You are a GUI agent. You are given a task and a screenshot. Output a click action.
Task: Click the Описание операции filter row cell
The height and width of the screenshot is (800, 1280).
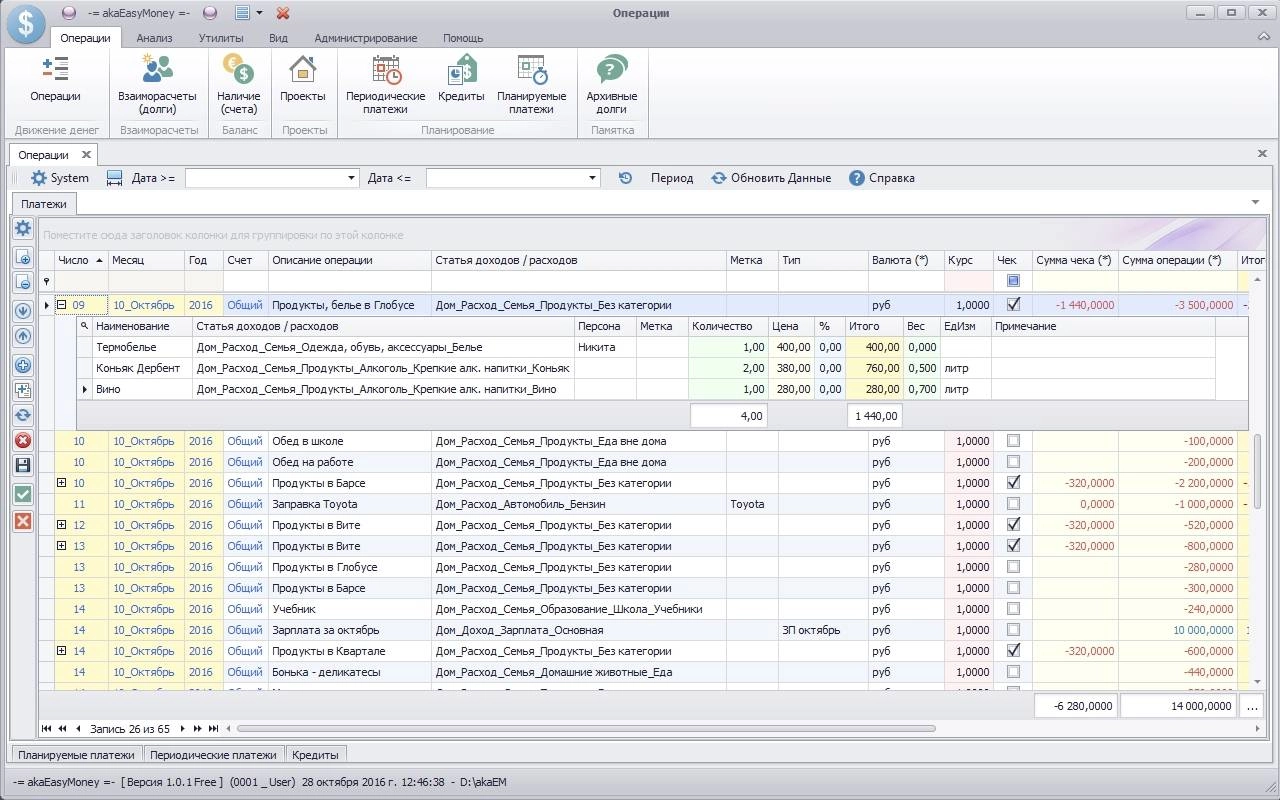(350, 281)
